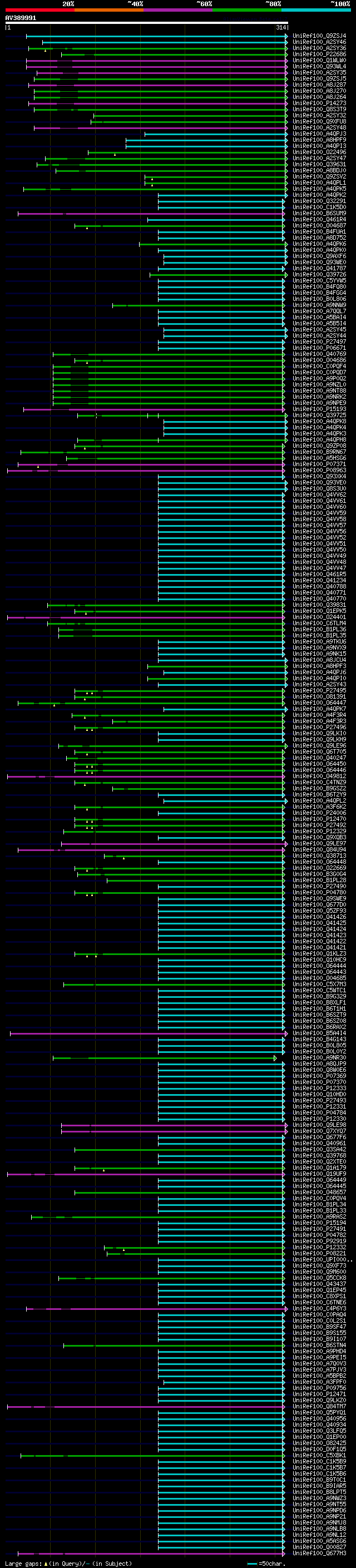Select the UniRef100_C0PQF4 label

pyautogui.click(x=319, y=366)
